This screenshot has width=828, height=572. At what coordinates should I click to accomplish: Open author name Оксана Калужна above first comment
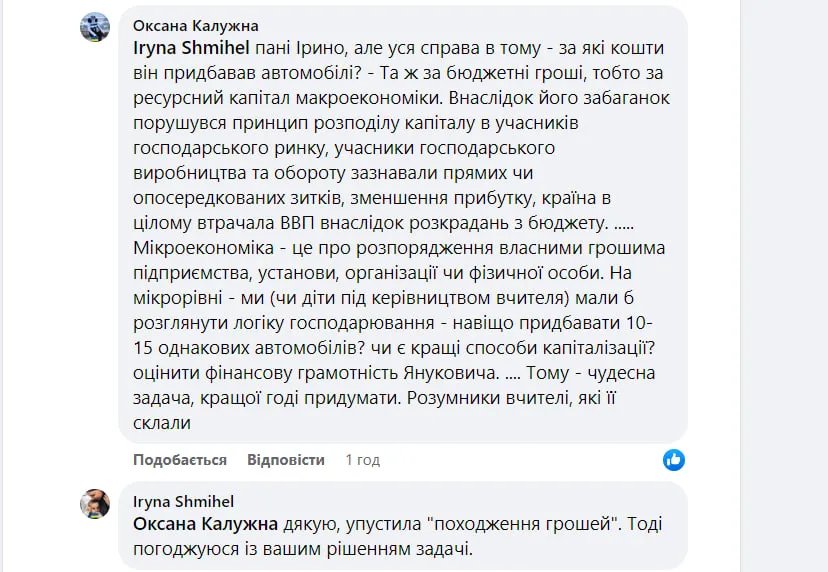coord(195,26)
